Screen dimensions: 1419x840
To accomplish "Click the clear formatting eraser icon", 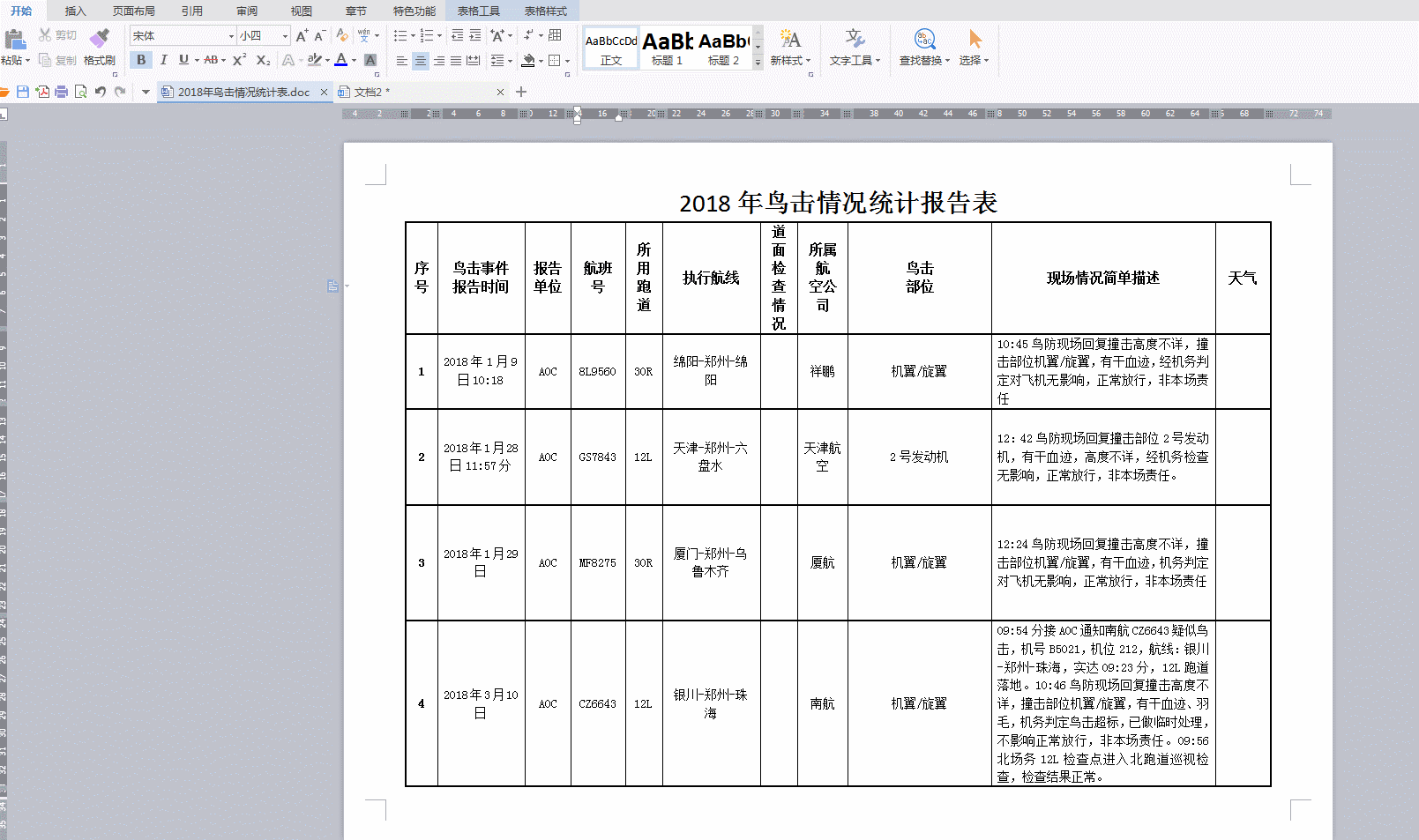I will coord(342,35).
